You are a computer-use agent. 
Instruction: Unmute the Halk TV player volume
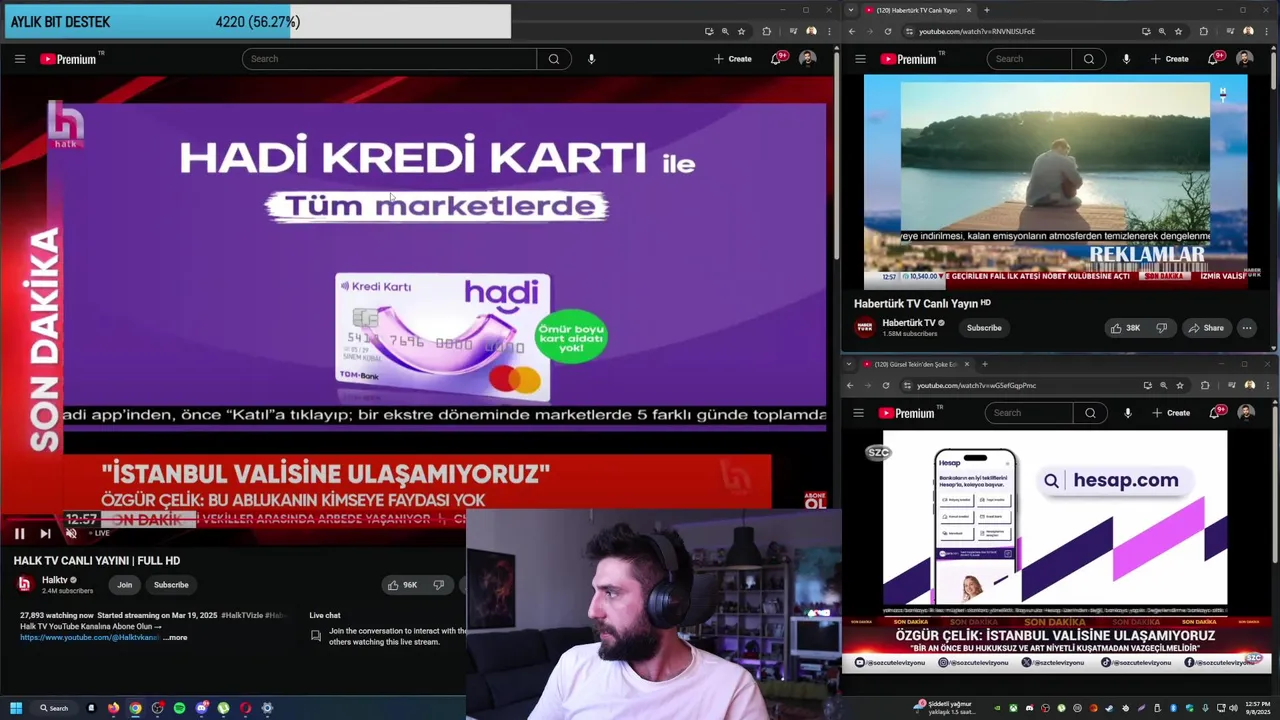(x=71, y=533)
